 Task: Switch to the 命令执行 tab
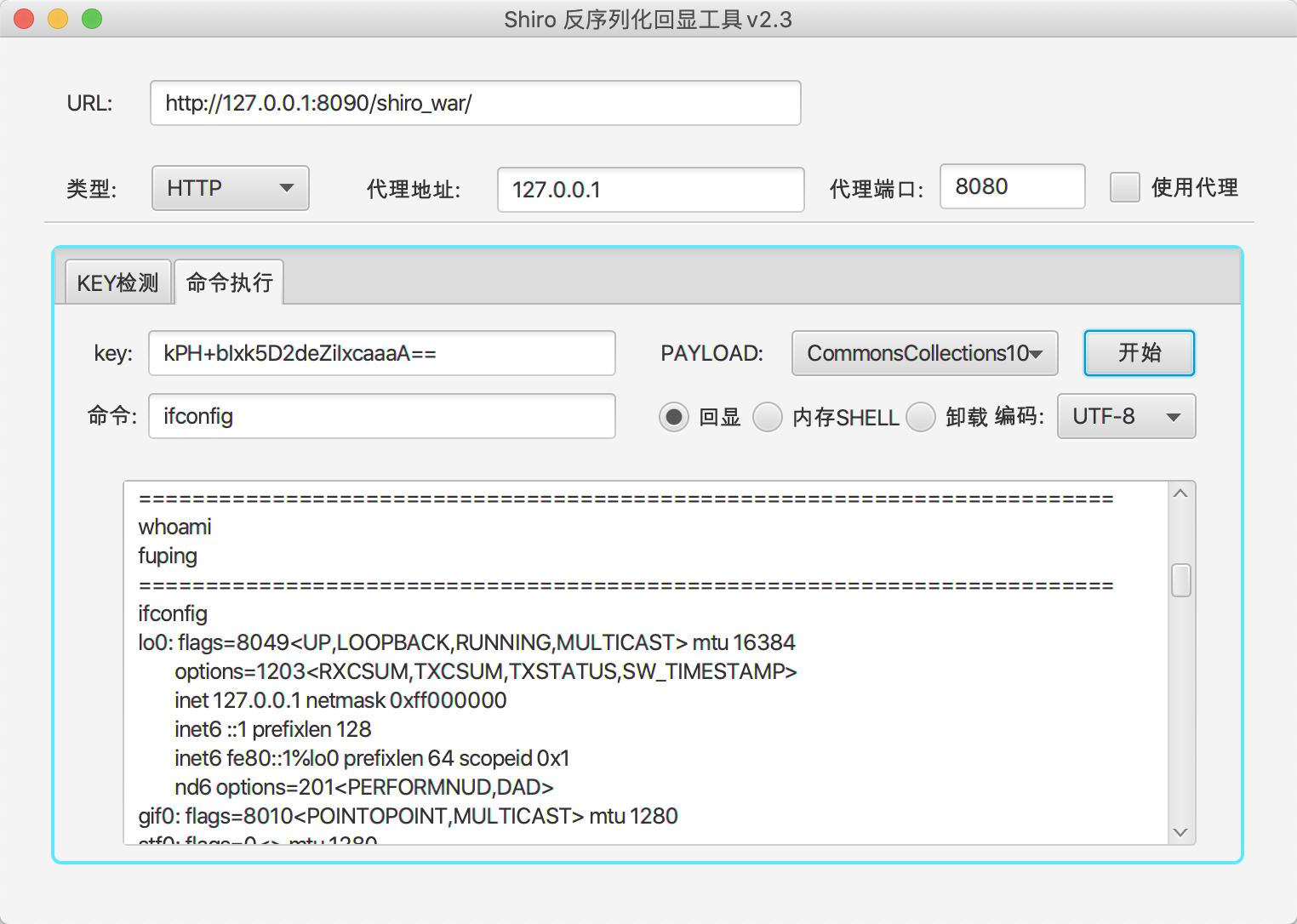(229, 282)
